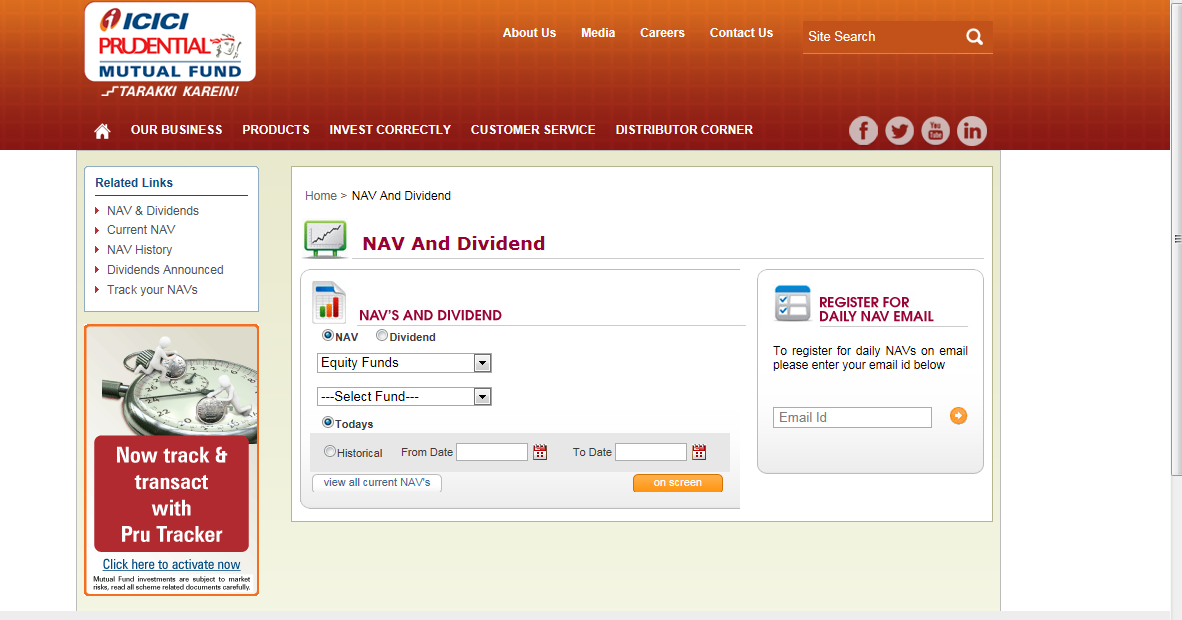Click the Register for Daily NAV checklist icon
Viewport: 1182px width, 620px height.
[792, 303]
